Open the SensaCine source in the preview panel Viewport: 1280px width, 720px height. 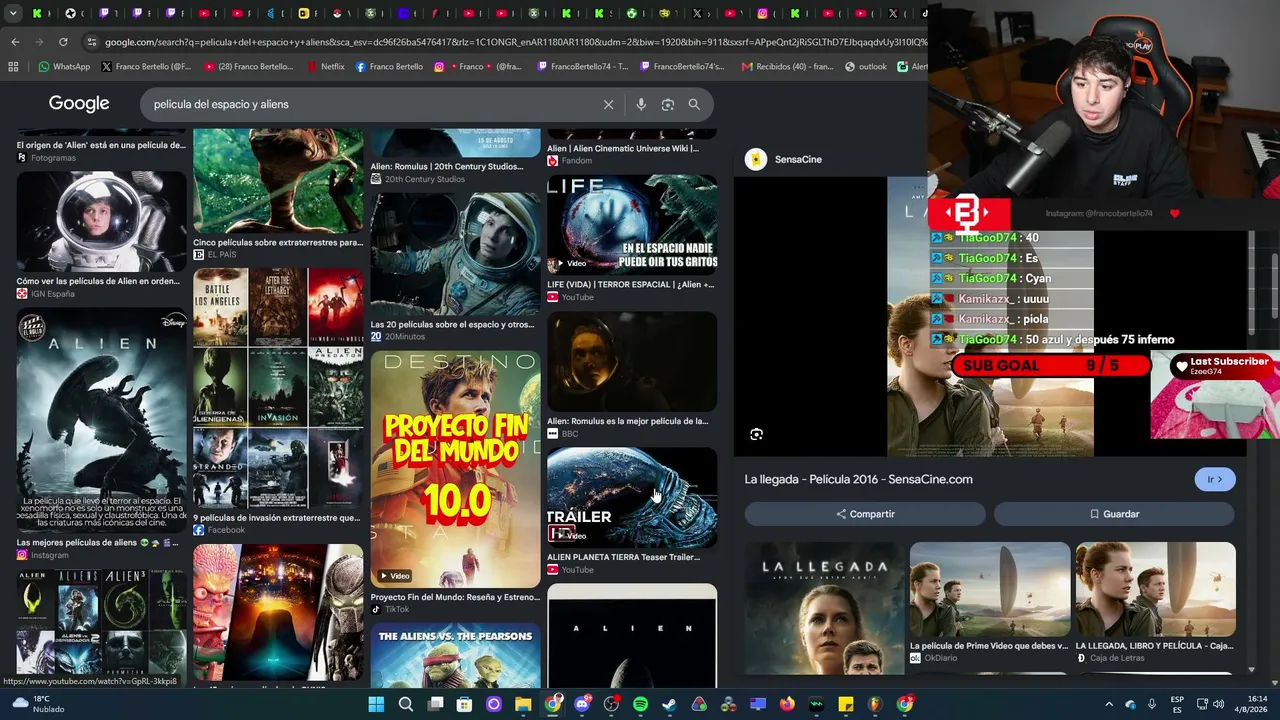tap(784, 159)
